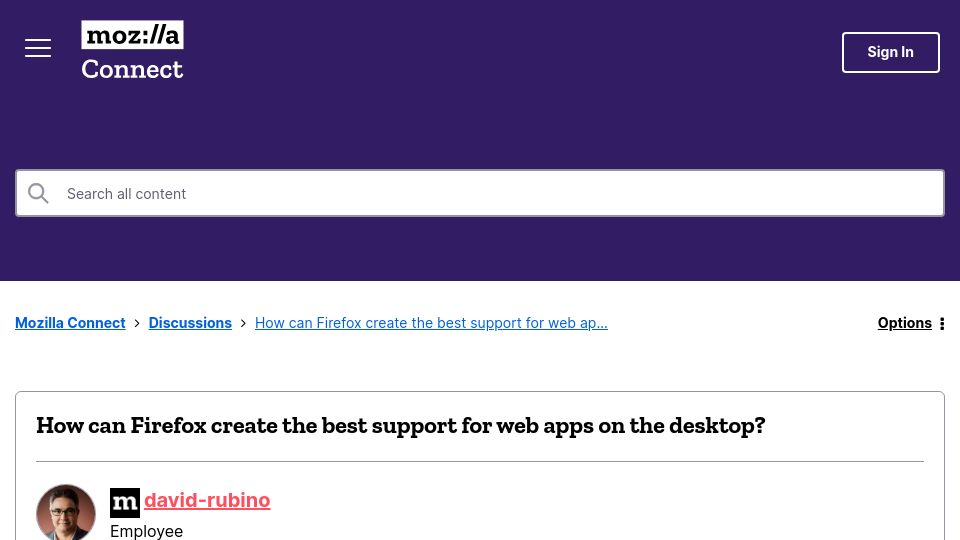Click the discussion title heading text
This screenshot has width=960, height=540.
(401, 426)
